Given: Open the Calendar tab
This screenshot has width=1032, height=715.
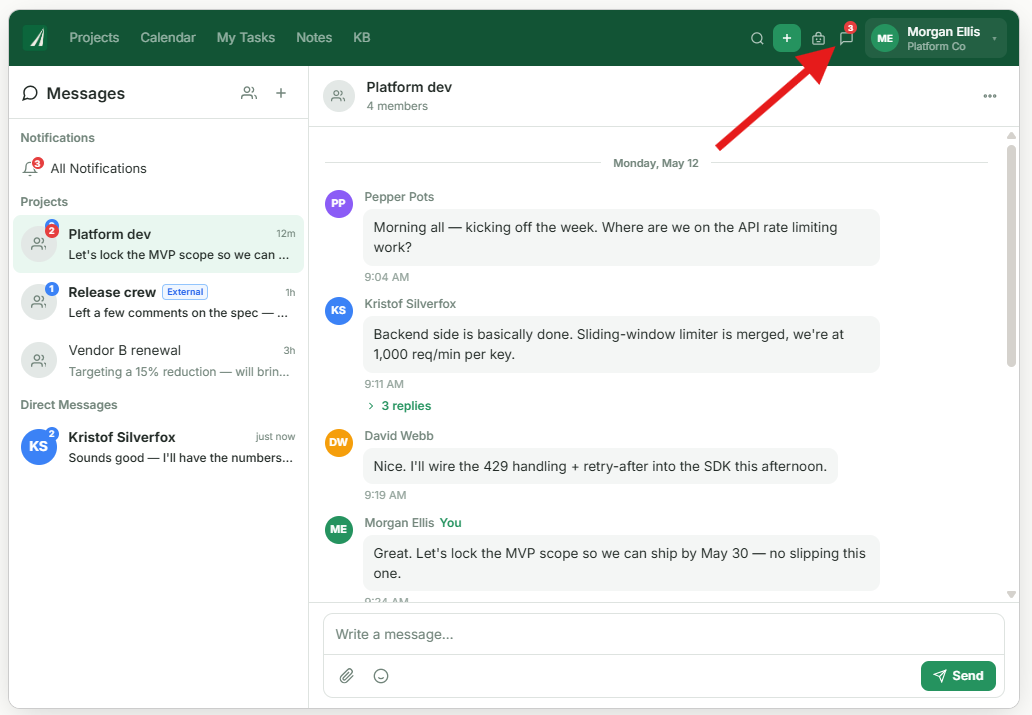Looking at the screenshot, I should (x=168, y=38).
